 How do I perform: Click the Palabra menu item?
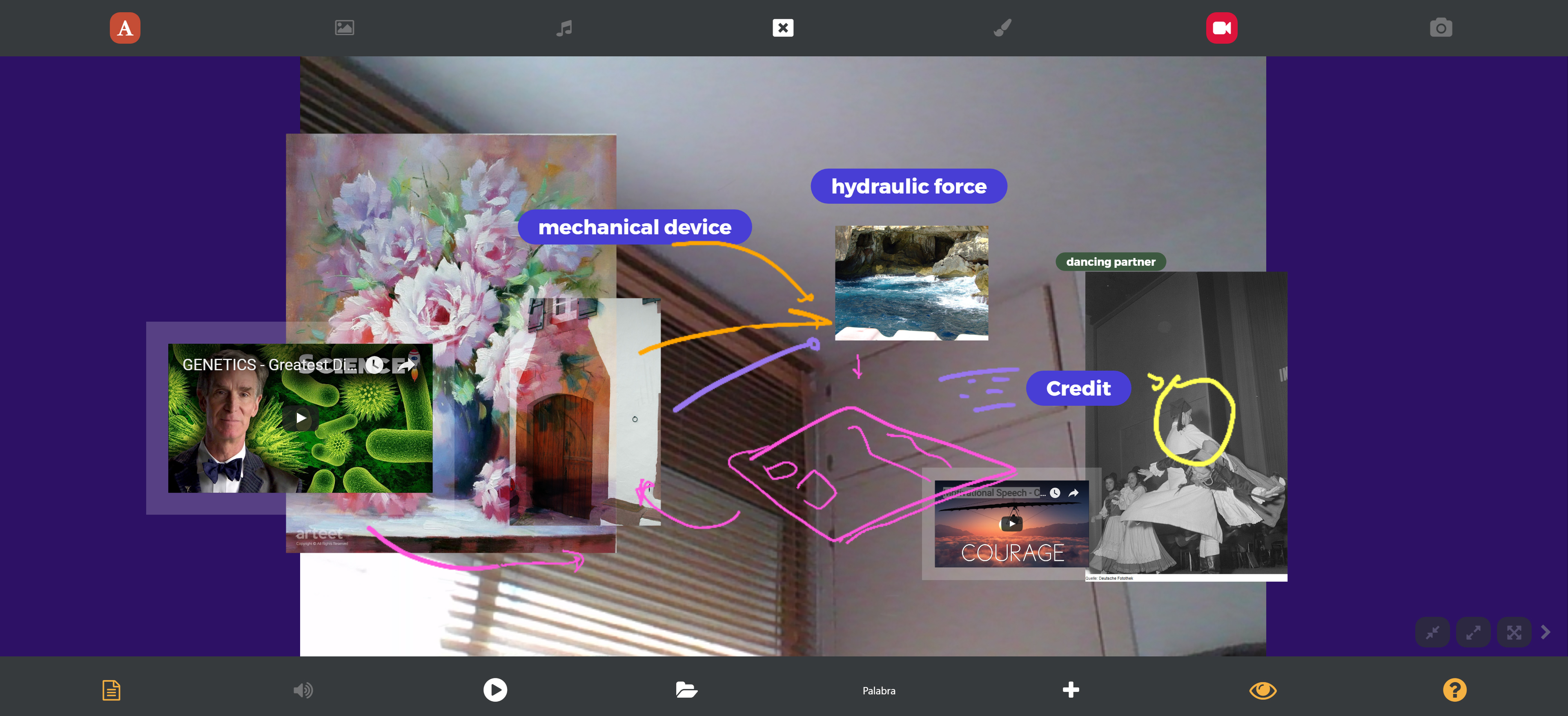click(878, 690)
